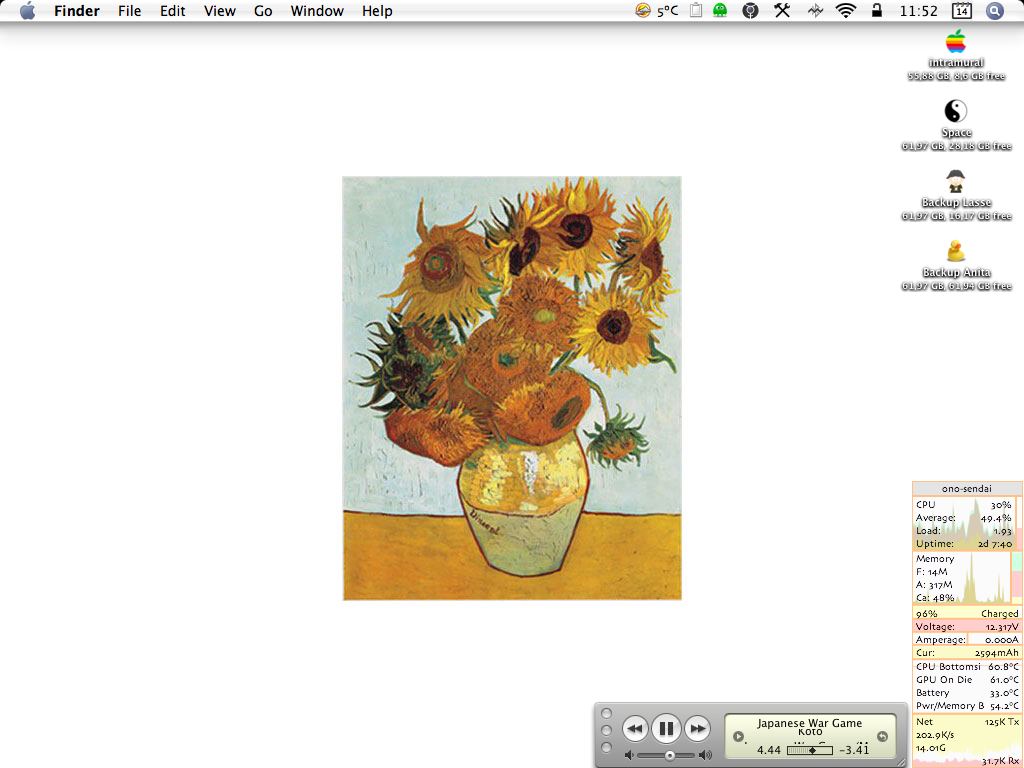Pause the track in the iTunes mini player

tap(666, 728)
